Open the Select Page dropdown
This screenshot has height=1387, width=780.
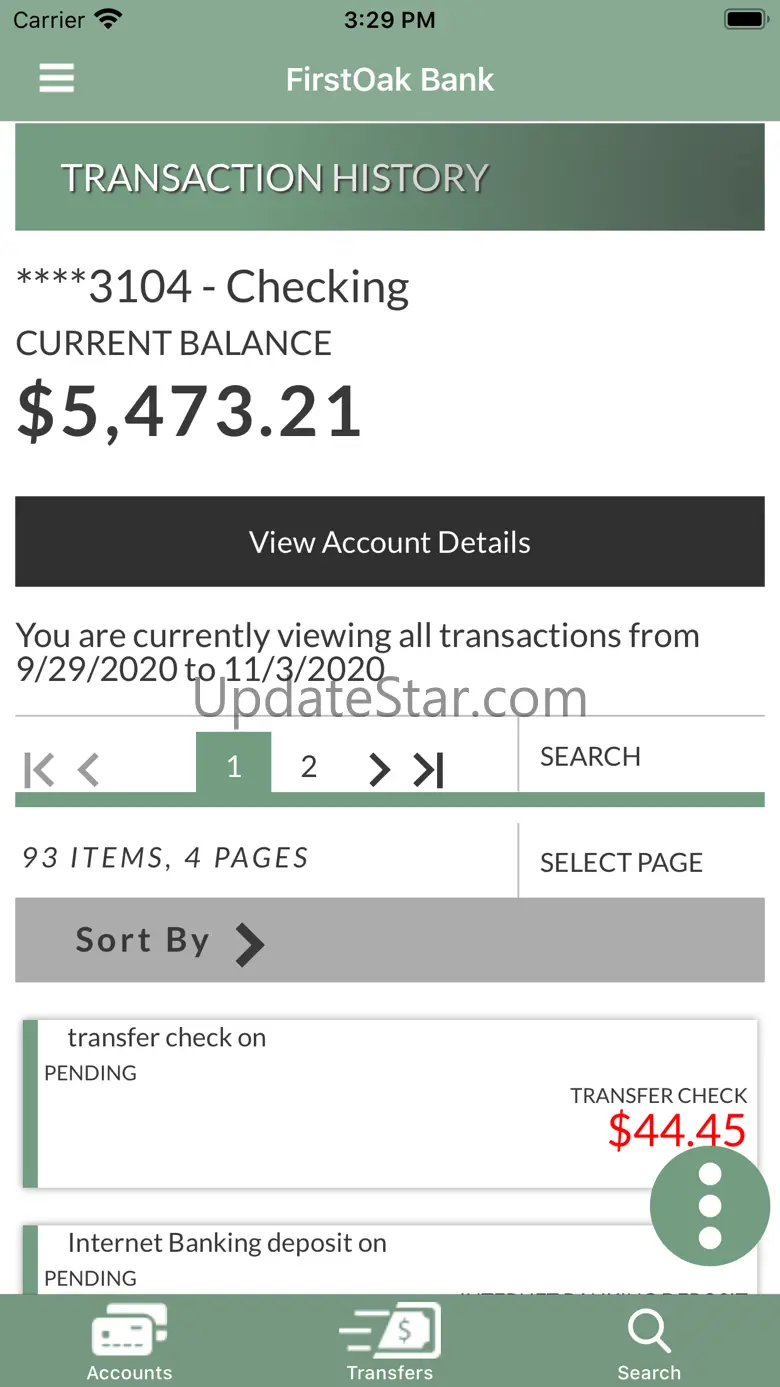point(621,862)
